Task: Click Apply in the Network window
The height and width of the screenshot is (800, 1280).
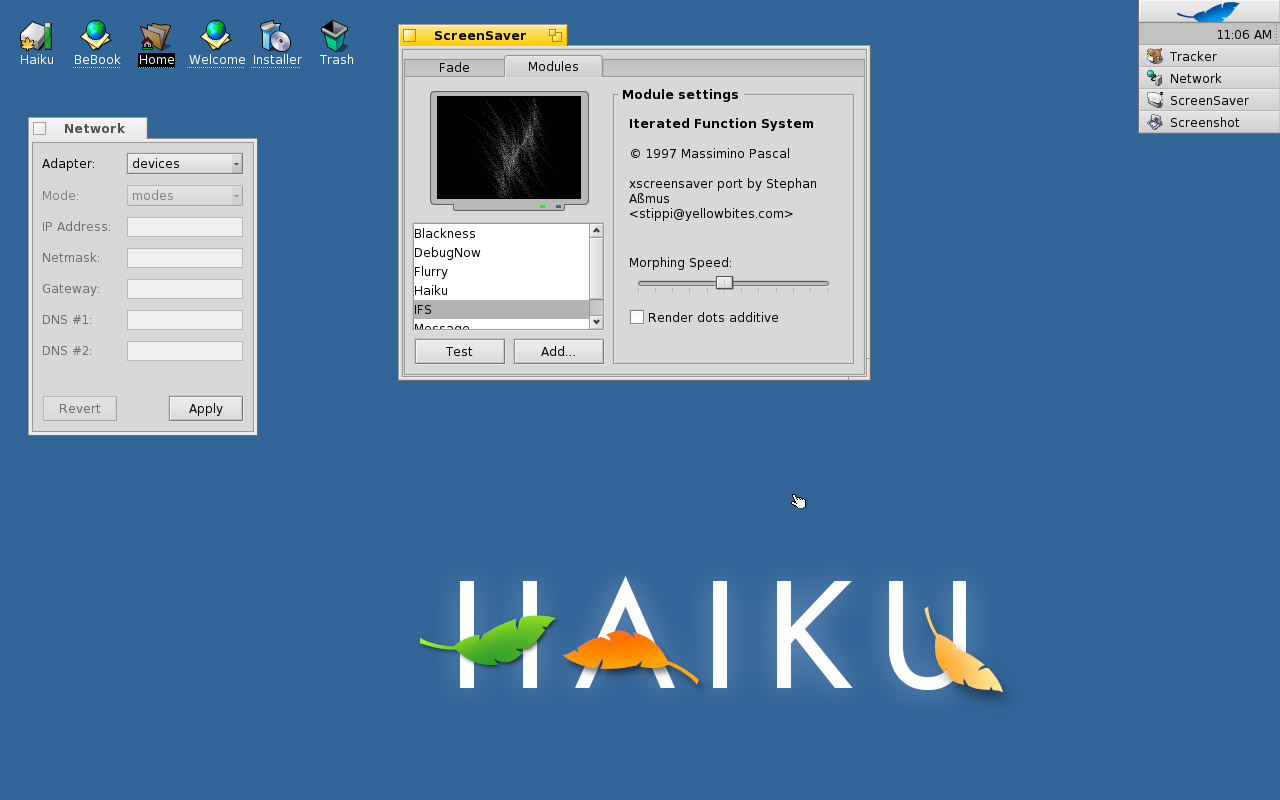Action: coord(206,408)
